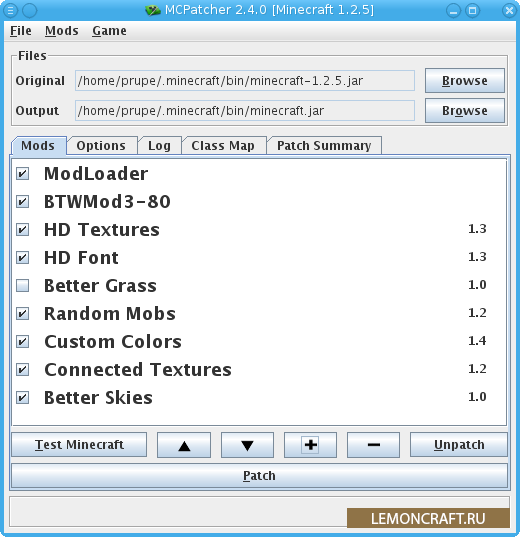Switch to the Patch Summary tab
The width and height of the screenshot is (520, 537).
click(x=324, y=146)
